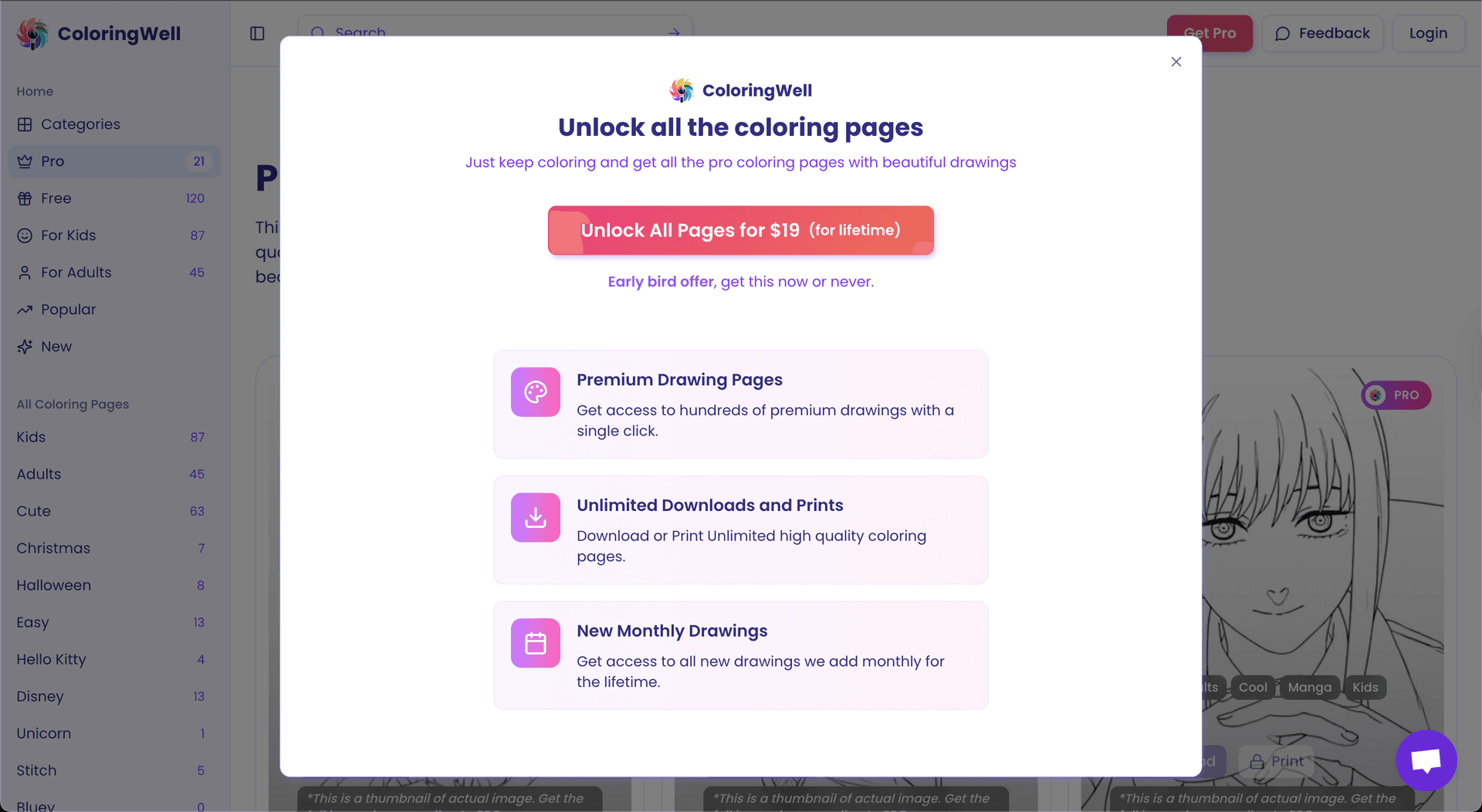
Task: Open the Feedback button
Action: [1322, 33]
